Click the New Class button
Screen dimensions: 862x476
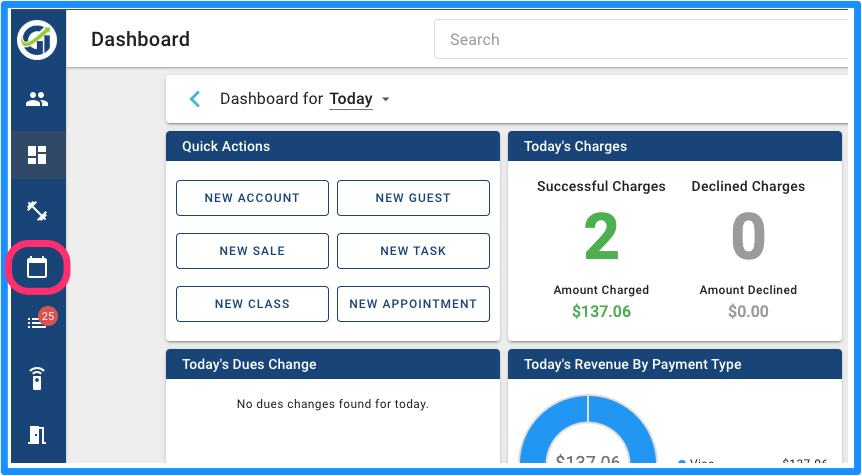click(x=252, y=303)
